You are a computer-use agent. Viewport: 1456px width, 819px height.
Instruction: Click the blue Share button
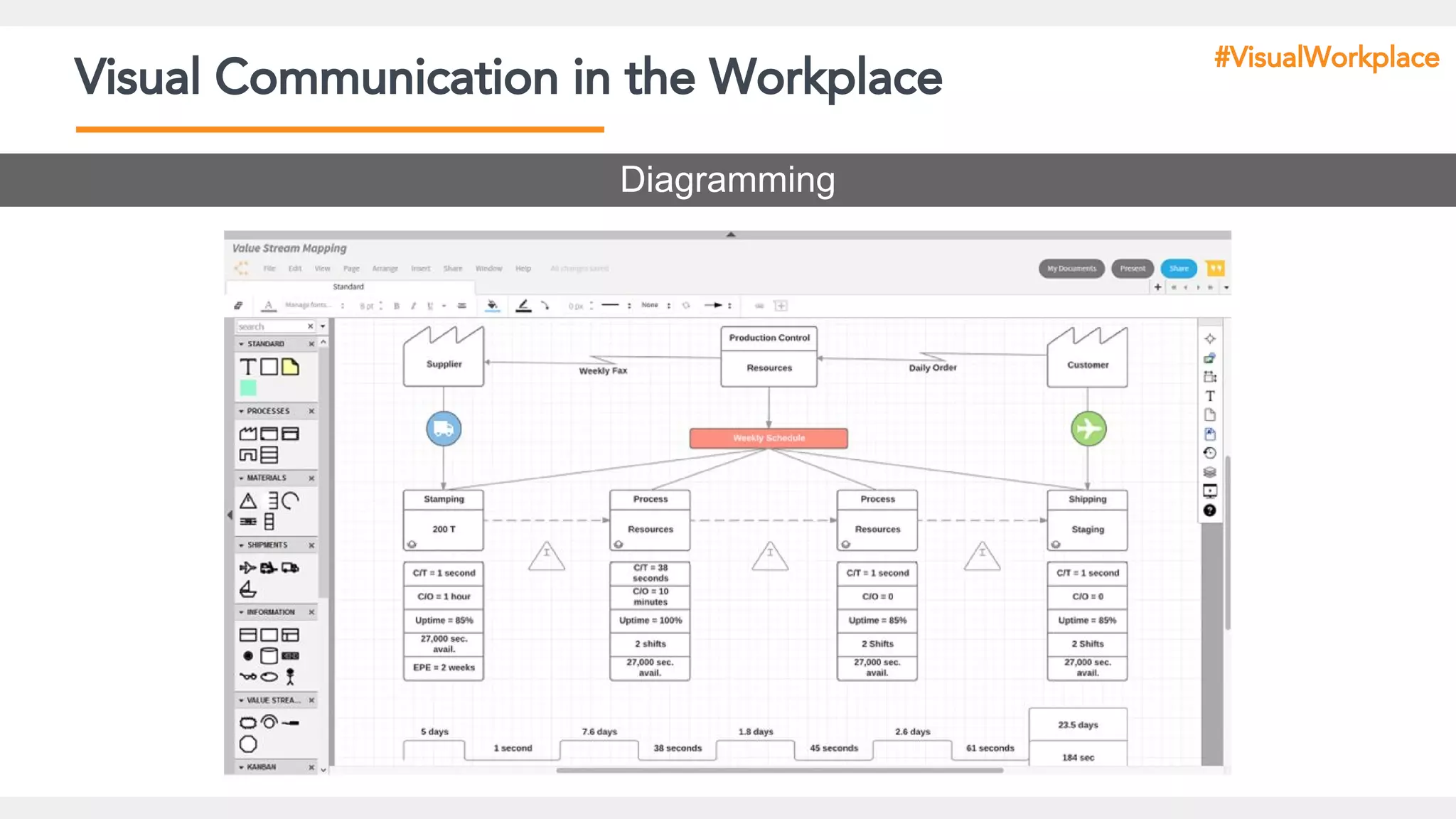(1179, 269)
